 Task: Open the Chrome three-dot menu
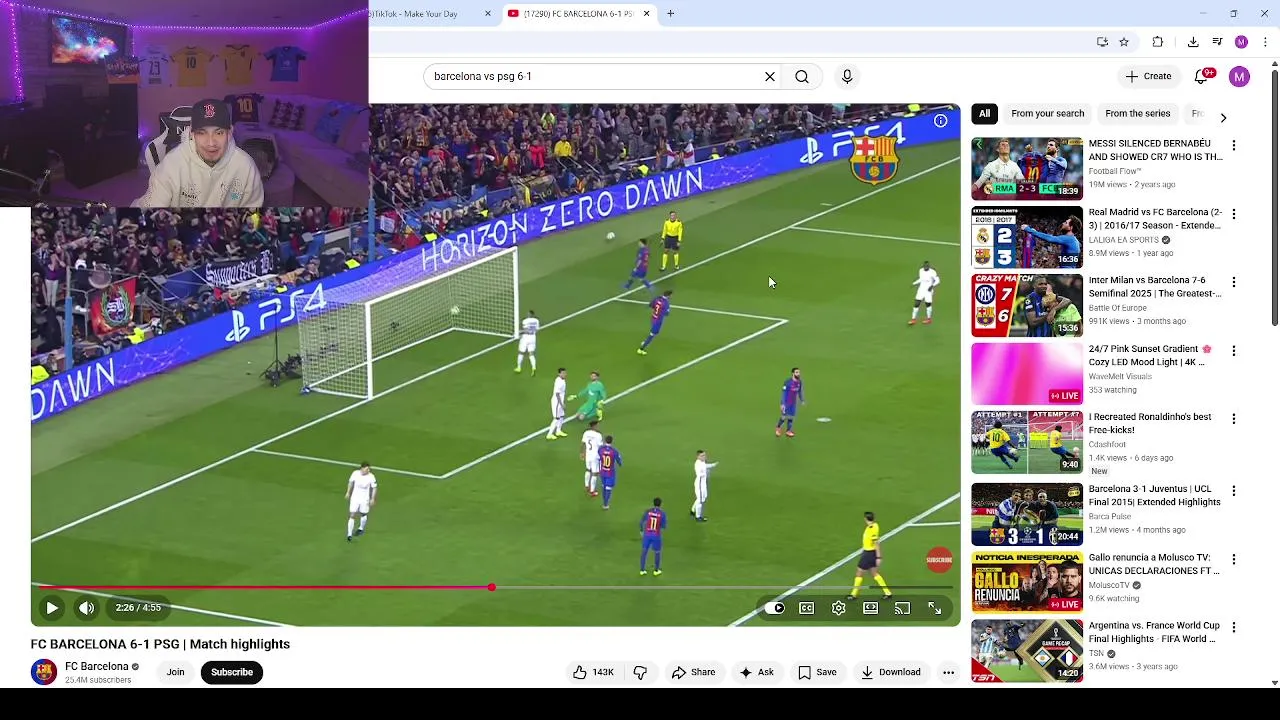click(x=1266, y=42)
